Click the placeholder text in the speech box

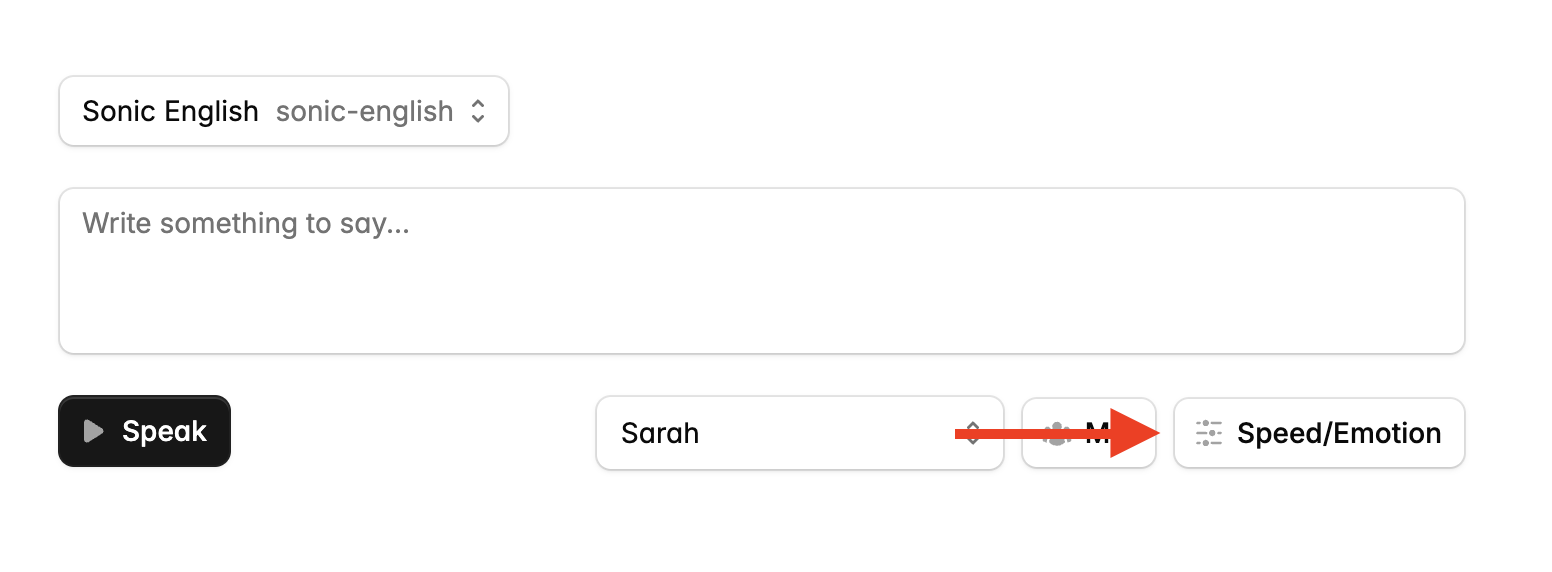point(245,222)
